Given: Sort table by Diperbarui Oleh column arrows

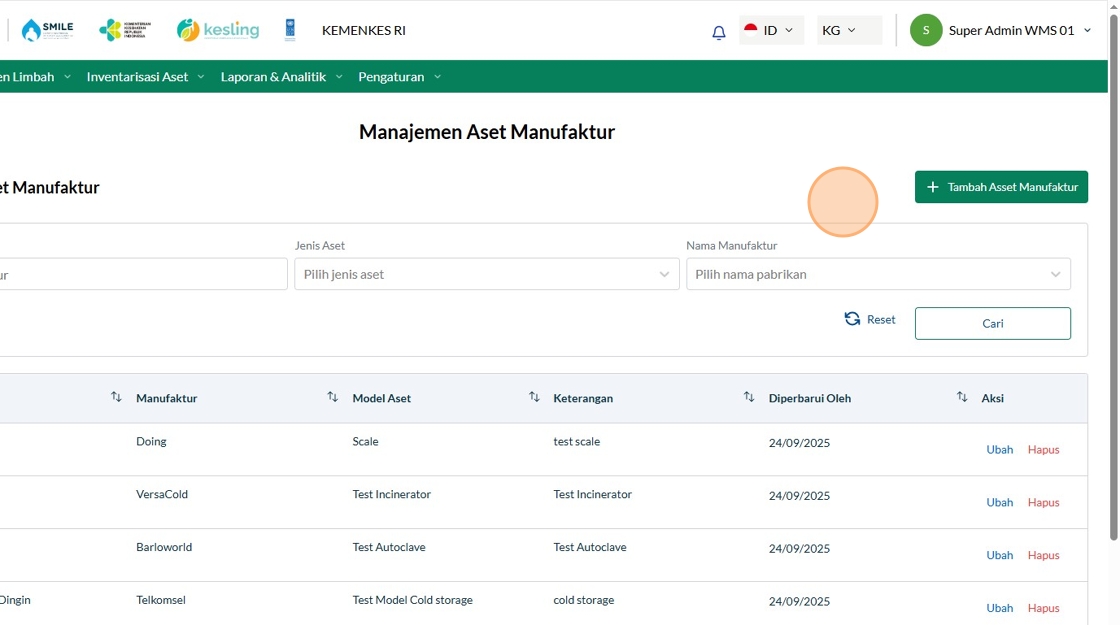Looking at the screenshot, I should 962,397.
